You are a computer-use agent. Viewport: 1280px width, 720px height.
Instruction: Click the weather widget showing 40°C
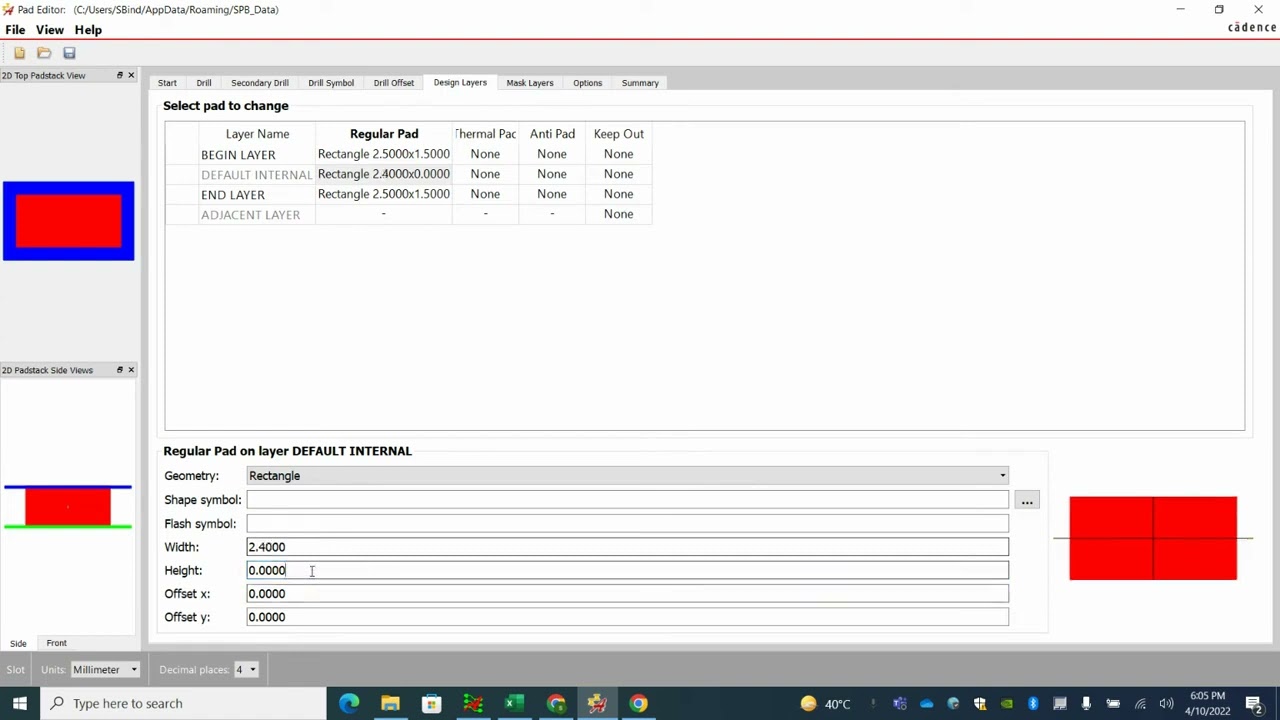pyautogui.click(x=825, y=704)
